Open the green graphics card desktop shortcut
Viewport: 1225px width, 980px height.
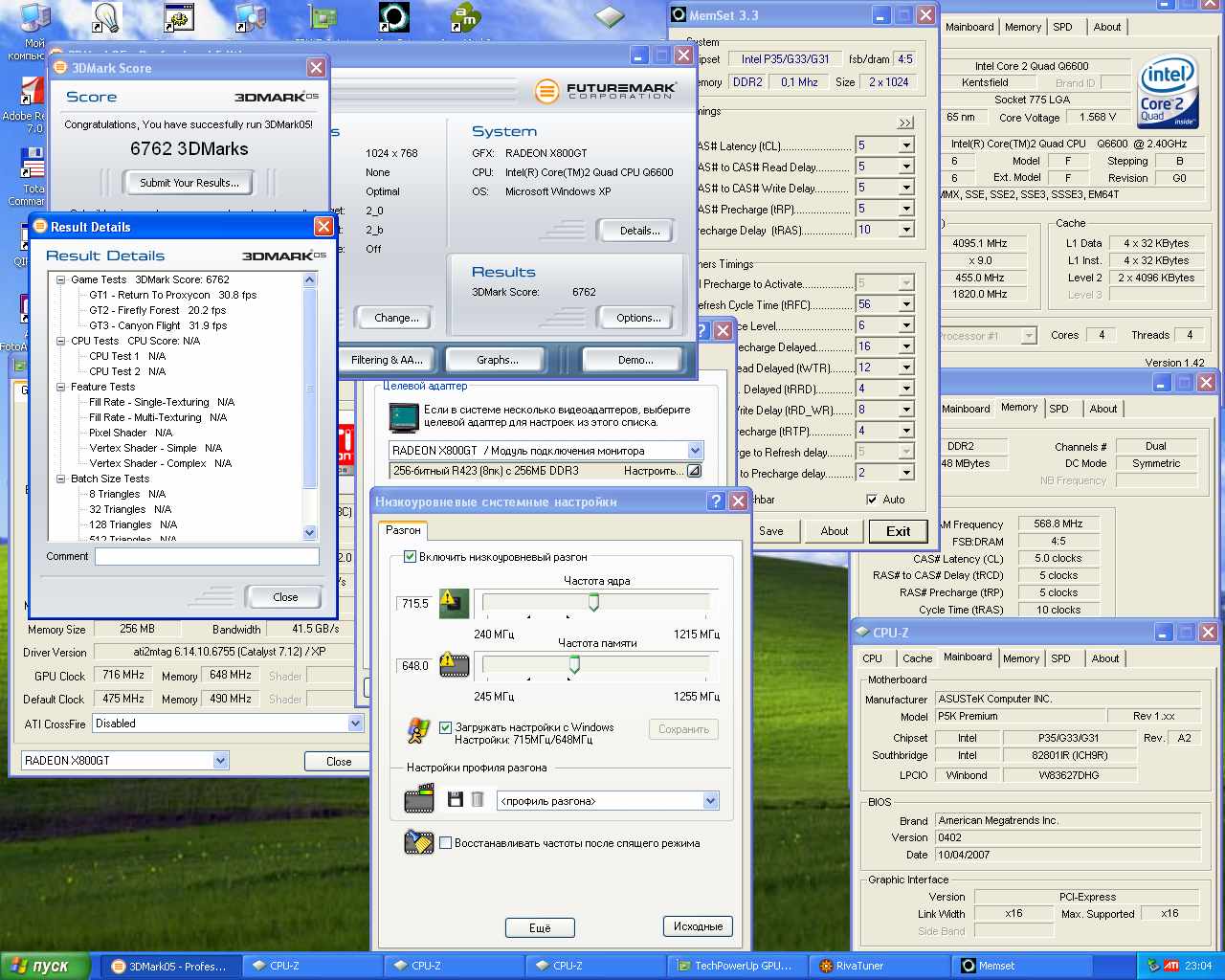(323, 17)
